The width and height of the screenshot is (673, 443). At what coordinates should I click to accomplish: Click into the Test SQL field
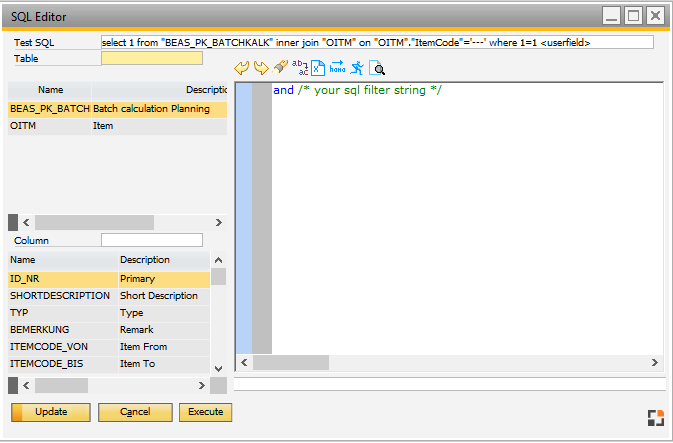[377, 43]
